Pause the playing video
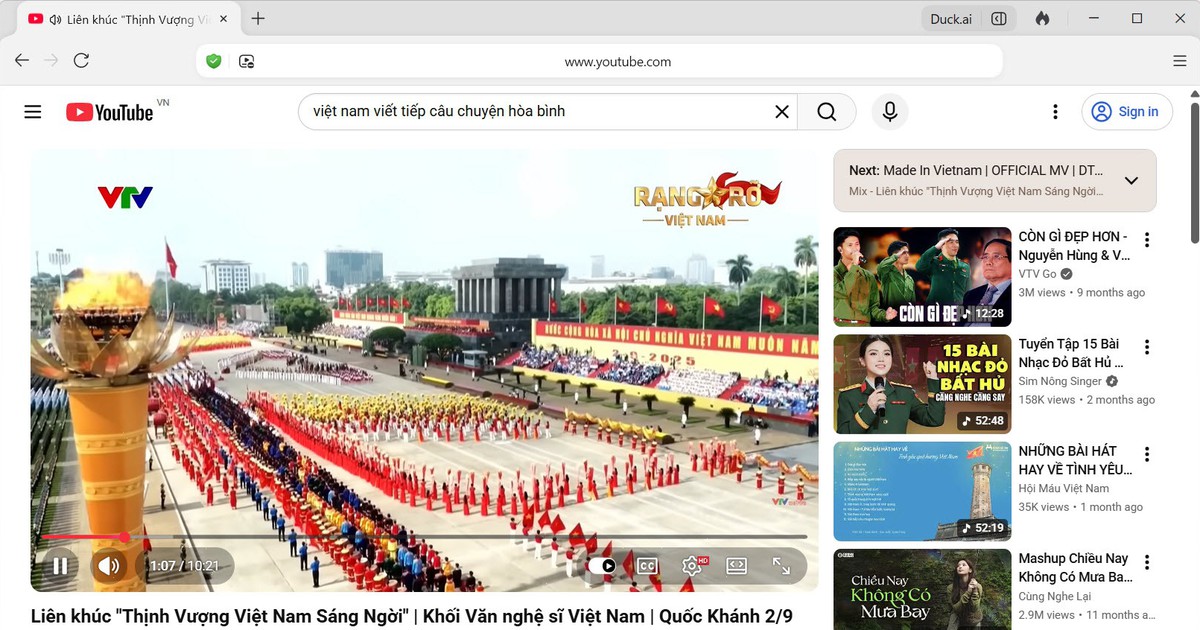The width and height of the screenshot is (1200, 630). tap(60, 566)
